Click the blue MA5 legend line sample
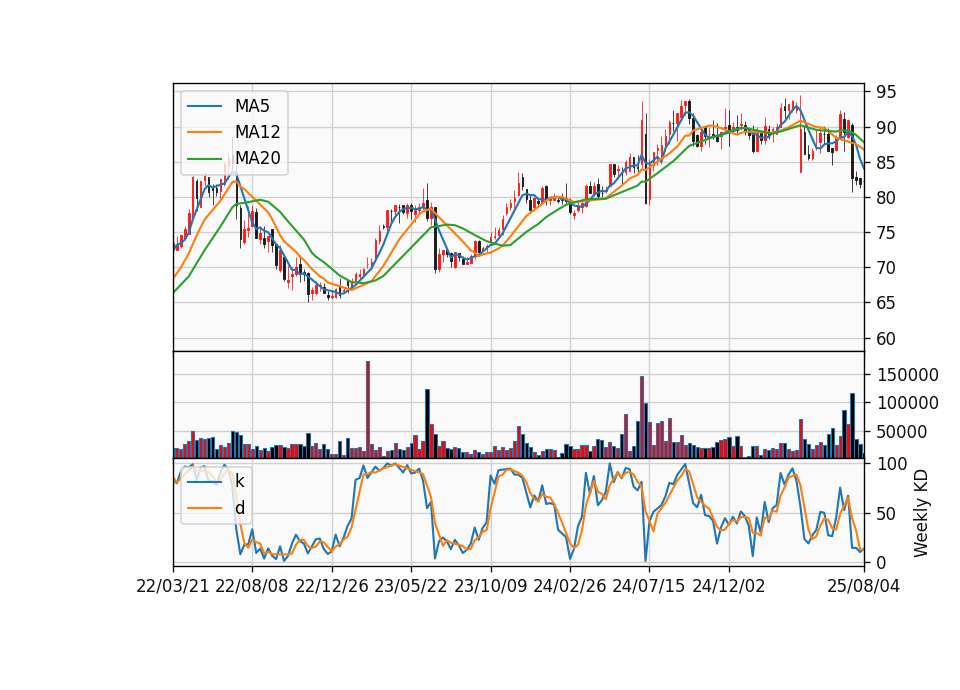Screen dimensions: 960x690 pyautogui.click(x=204, y=106)
